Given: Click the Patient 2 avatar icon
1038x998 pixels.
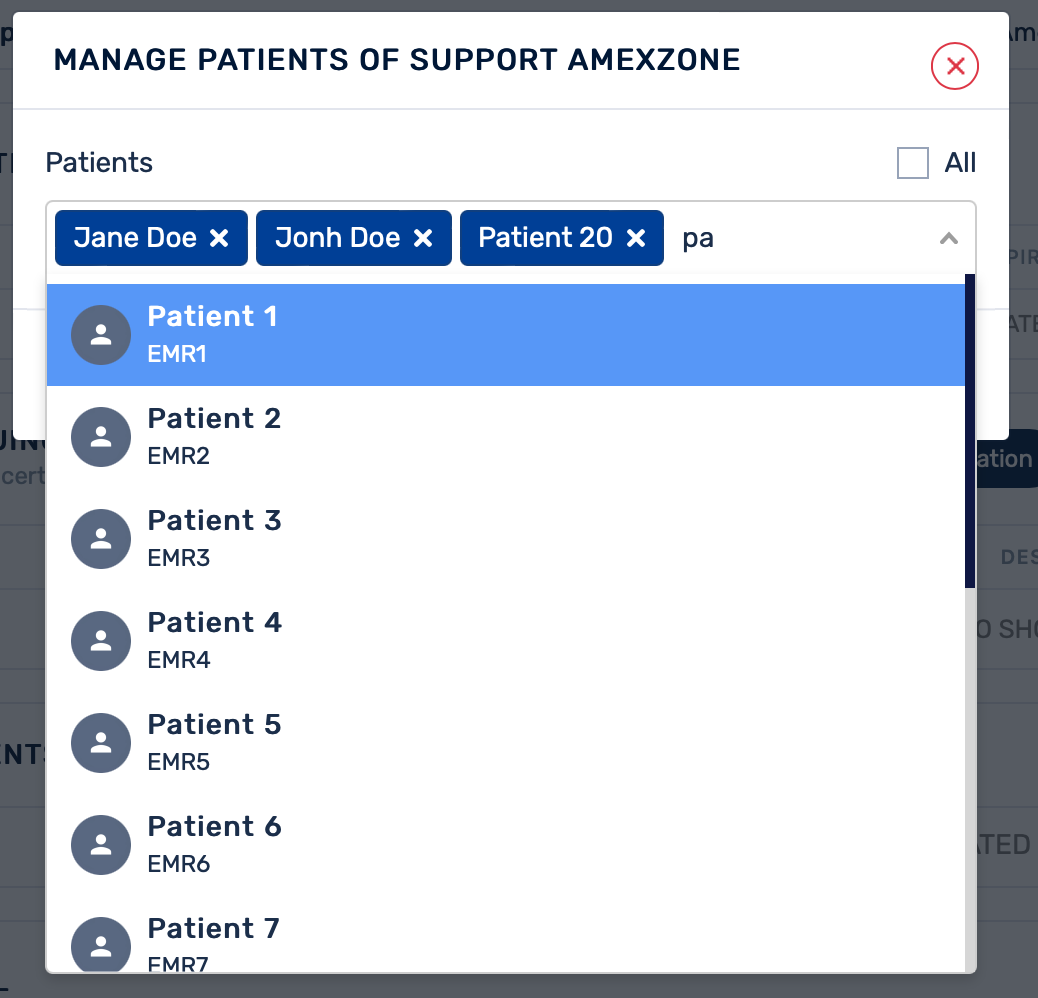Looking at the screenshot, I should [101, 437].
